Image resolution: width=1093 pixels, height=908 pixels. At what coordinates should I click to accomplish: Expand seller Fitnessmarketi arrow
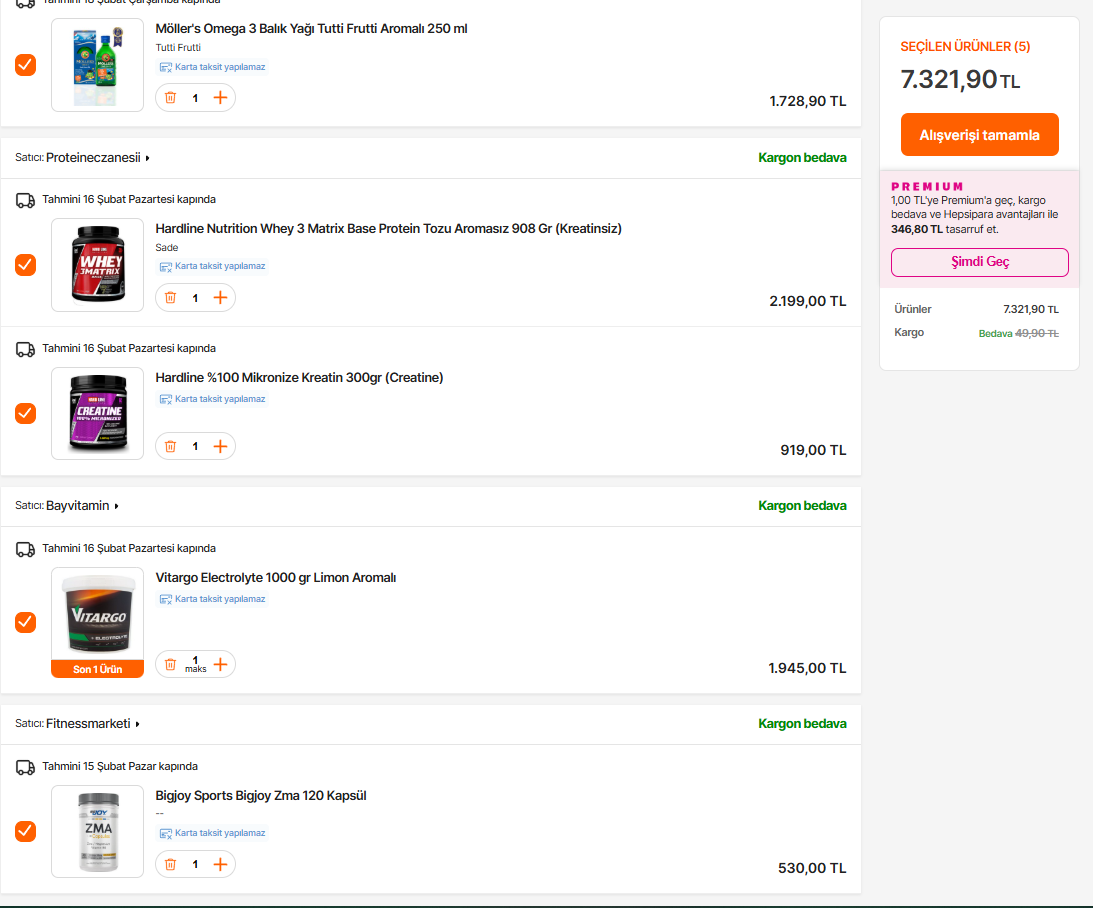point(137,724)
